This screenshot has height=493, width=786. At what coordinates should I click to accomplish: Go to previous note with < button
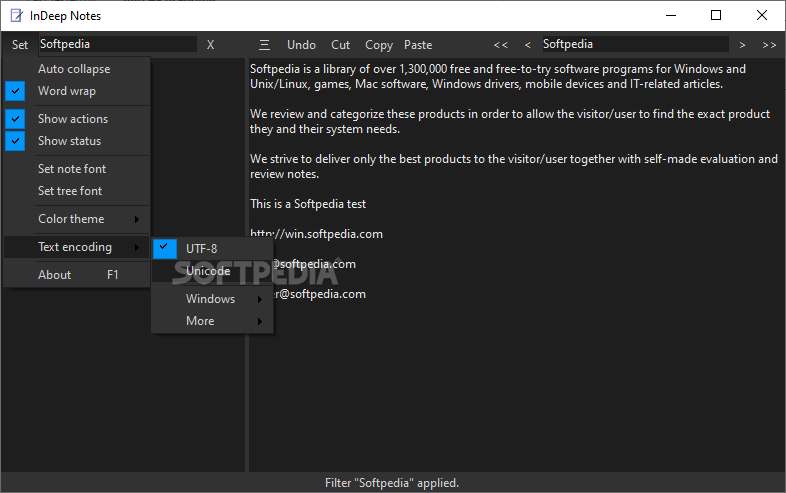pos(527,45)
